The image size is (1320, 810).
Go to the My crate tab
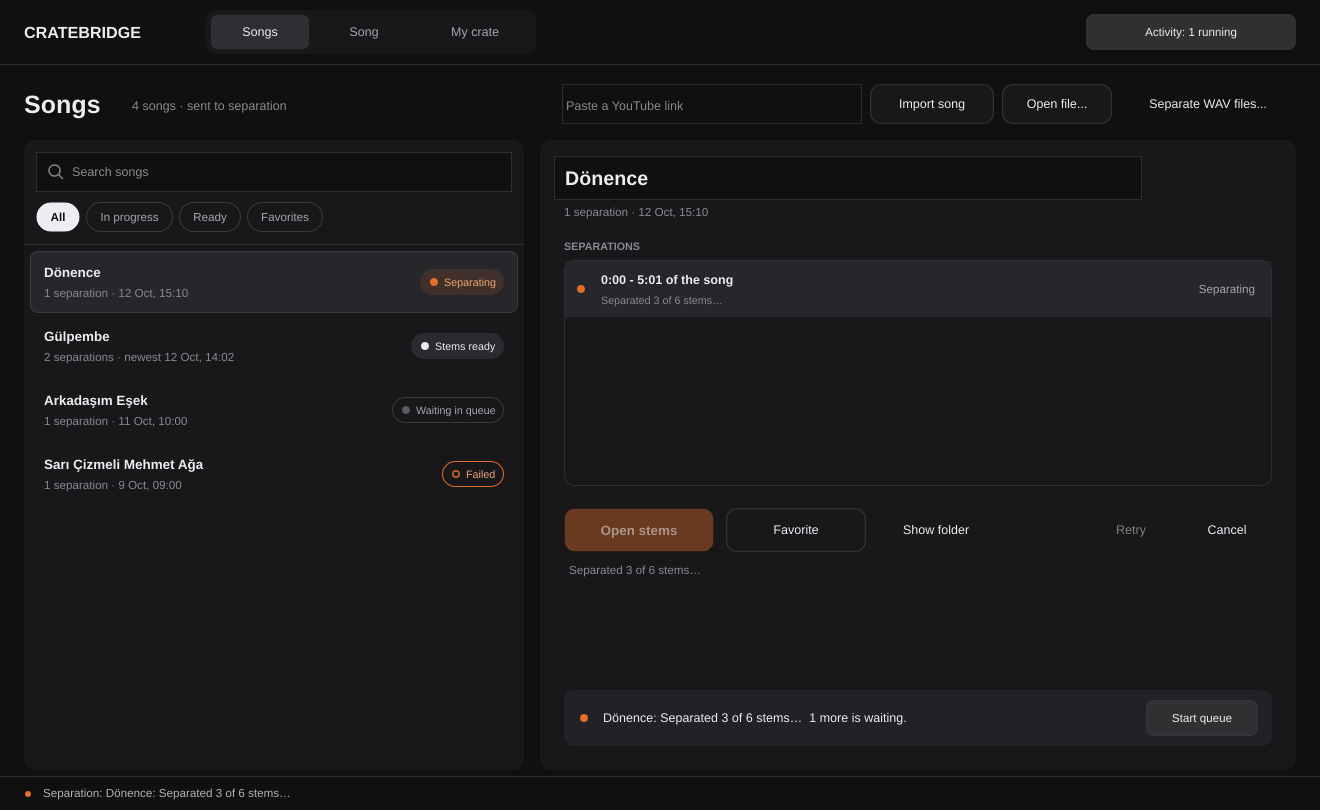click(475, 32)
